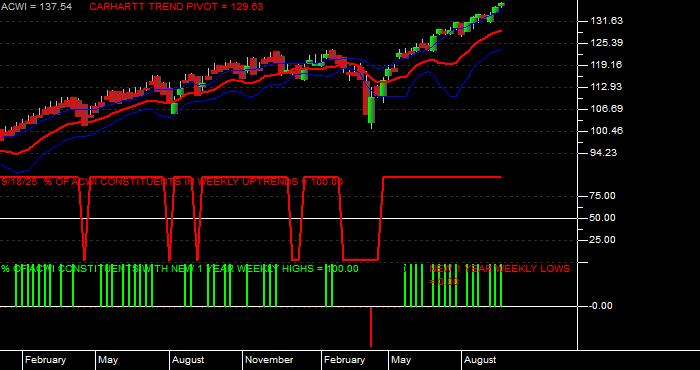This screenshot has height=370, width=700.
Task: Click the November time axis label
Action: point(269,360)
